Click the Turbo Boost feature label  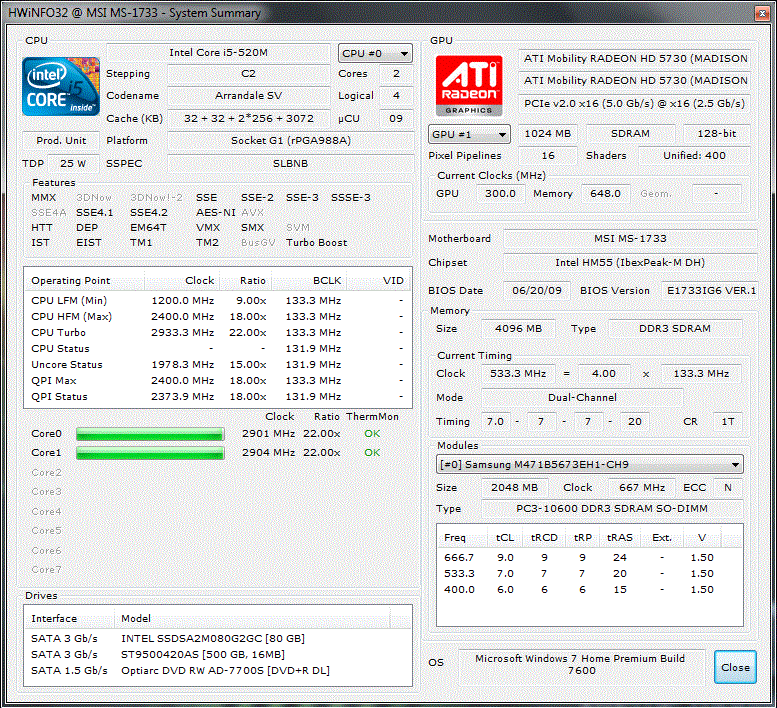click(x=317, y=242)
